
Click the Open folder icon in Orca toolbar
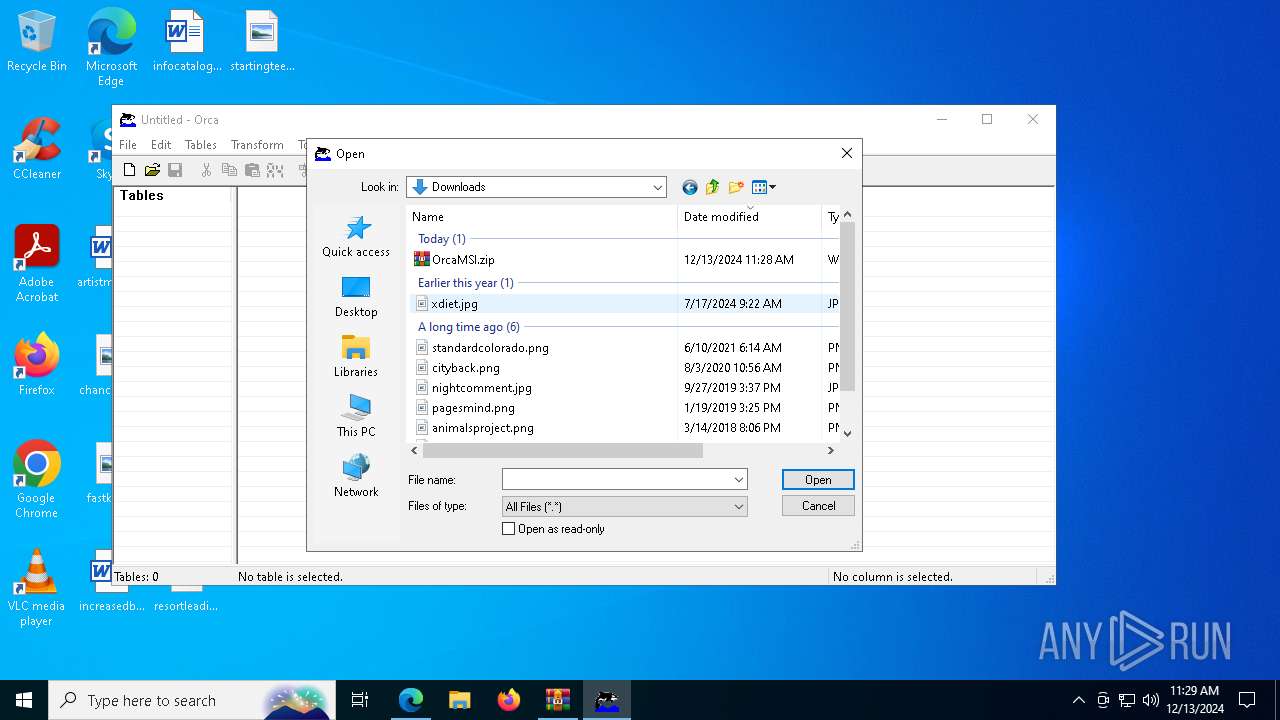152,170
